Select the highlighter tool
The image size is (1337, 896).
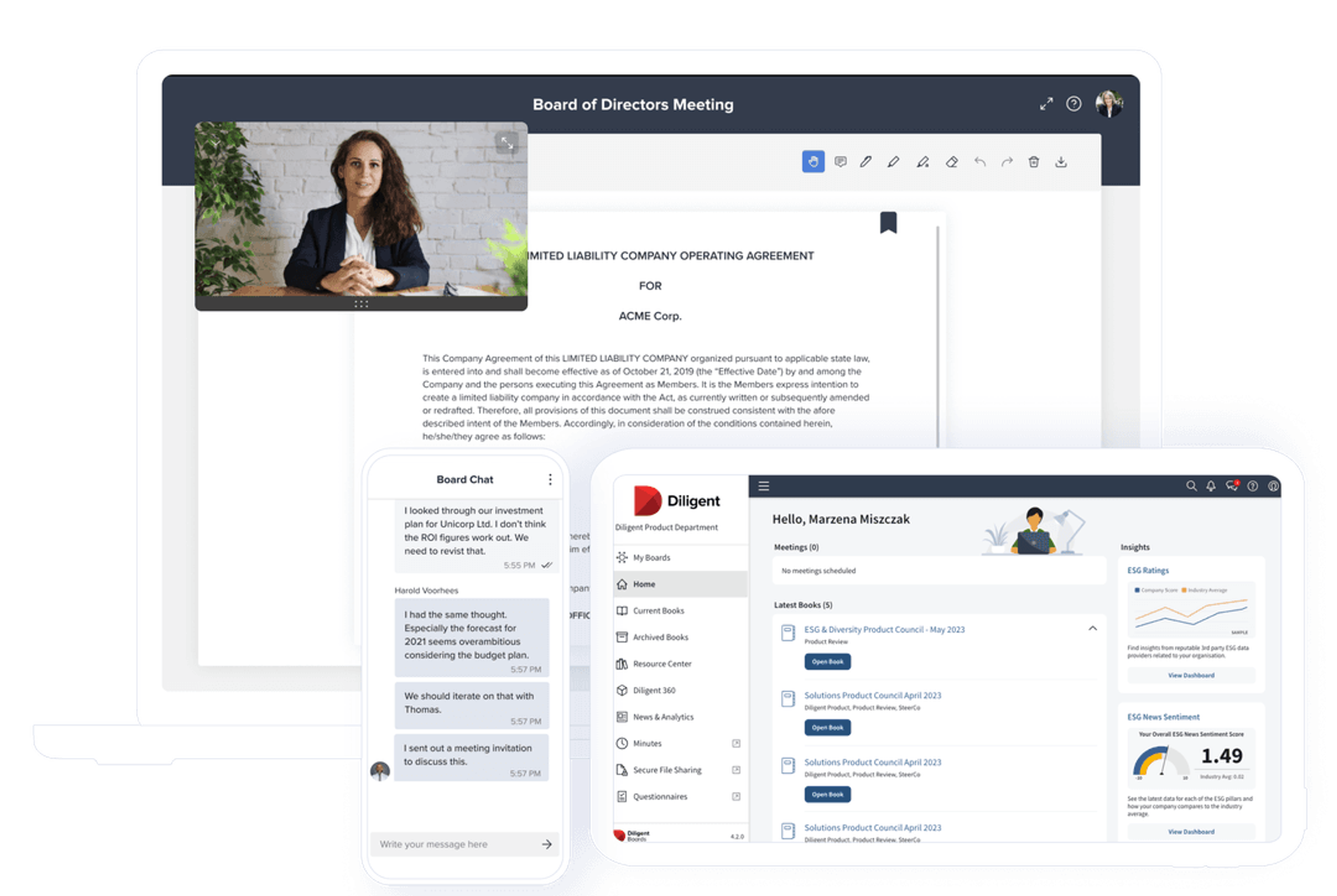tap(893, 162)
